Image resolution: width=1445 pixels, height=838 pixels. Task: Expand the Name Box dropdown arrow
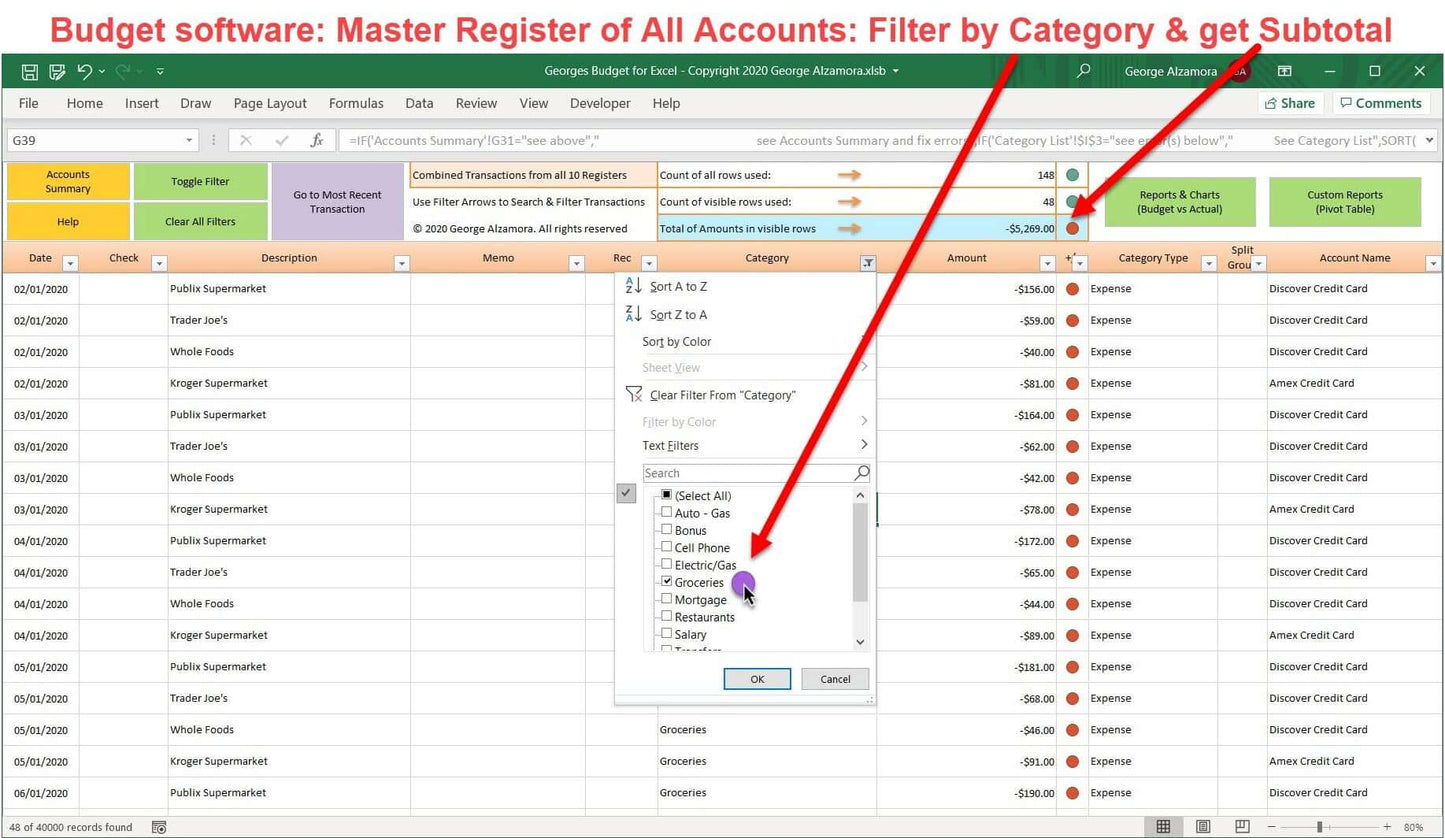pos(190,141)
